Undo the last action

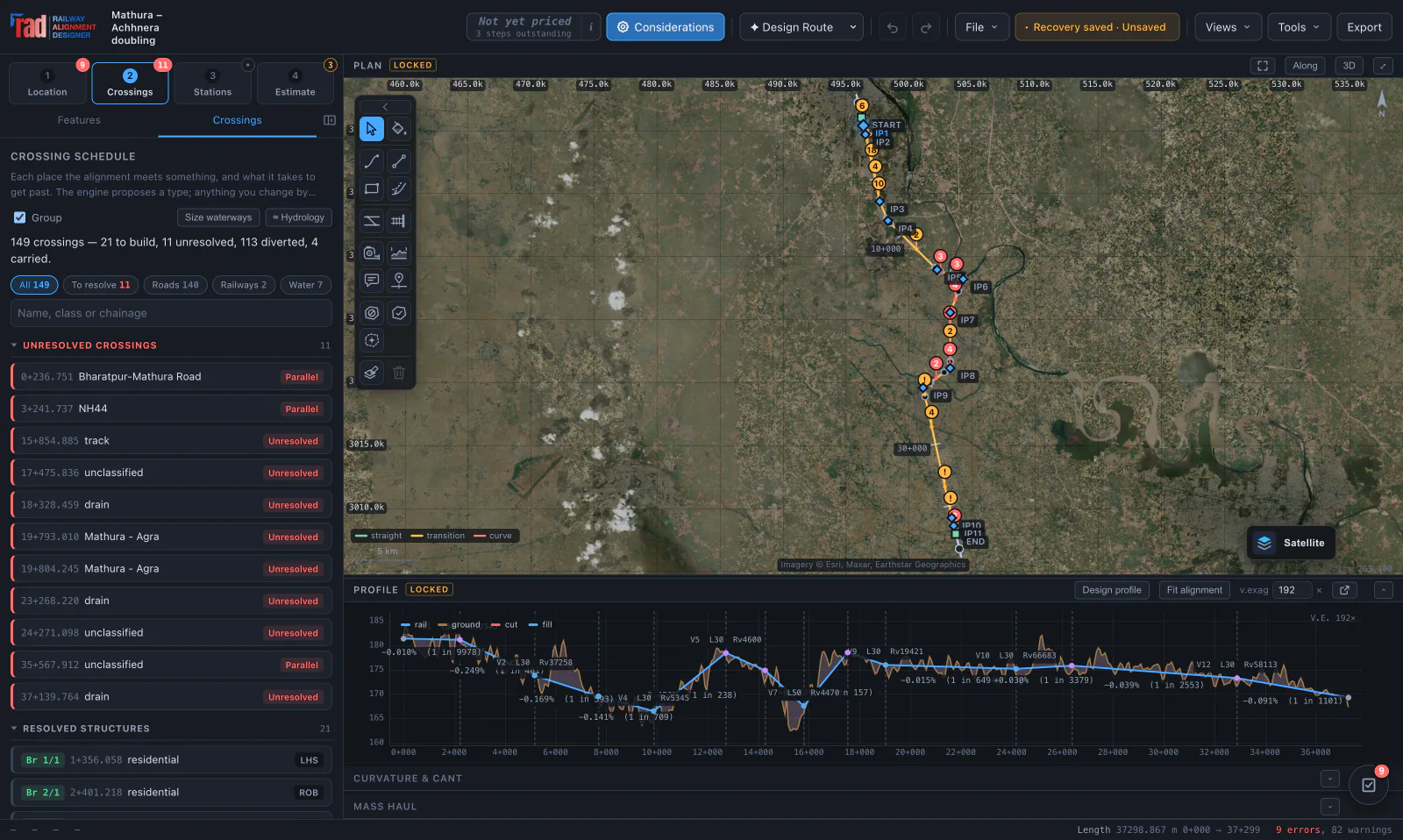[x=893, y=27]
